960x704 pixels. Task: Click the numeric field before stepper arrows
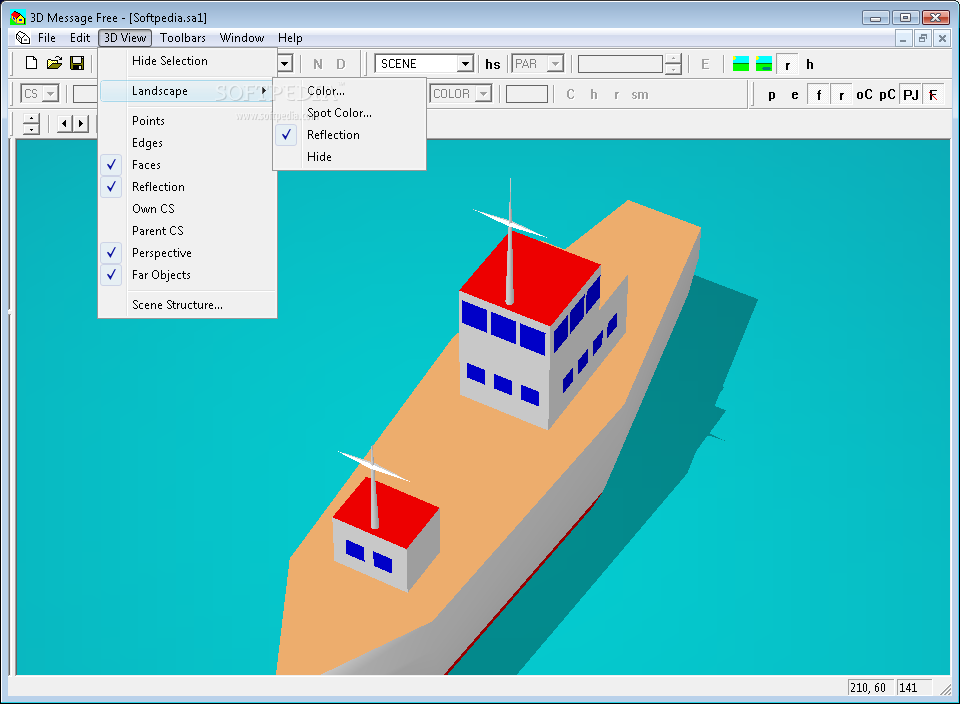621,64
